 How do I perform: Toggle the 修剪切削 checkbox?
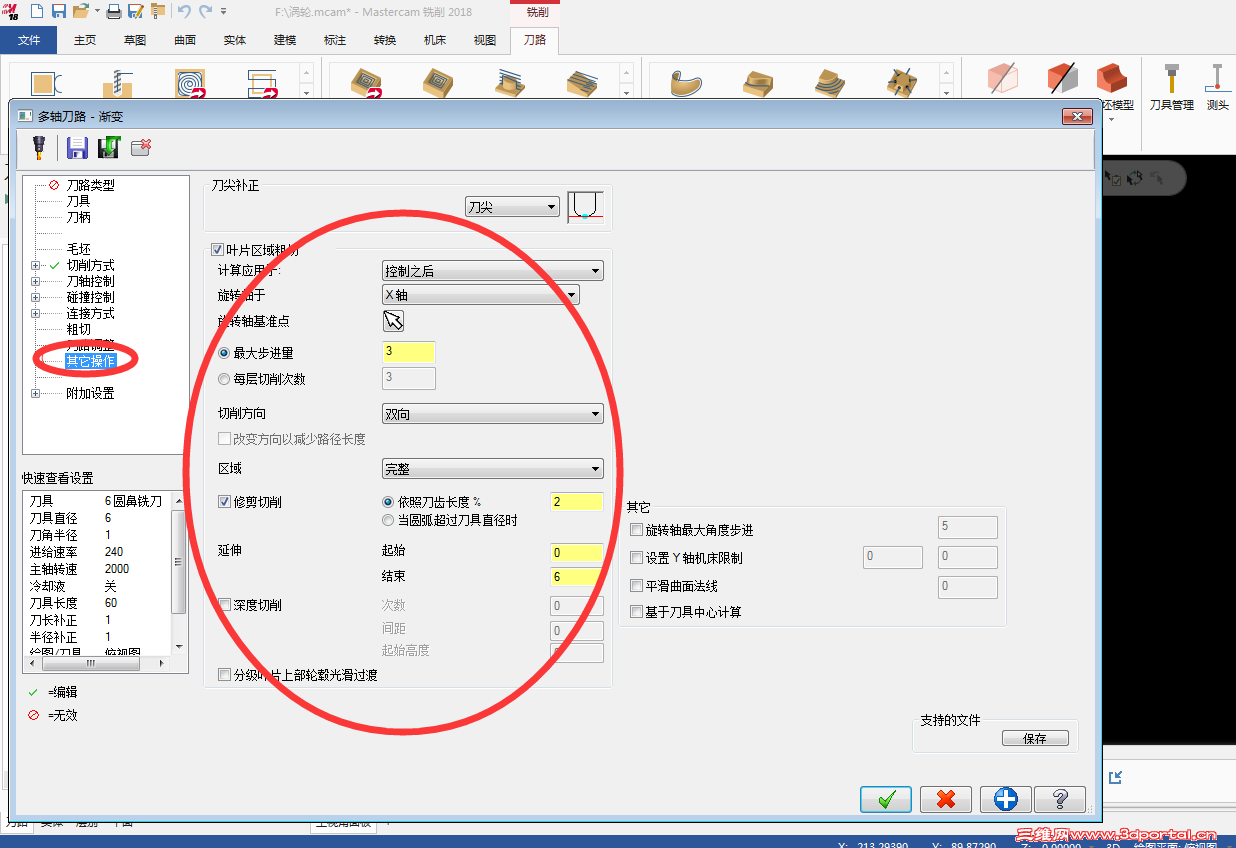[224, 502]
